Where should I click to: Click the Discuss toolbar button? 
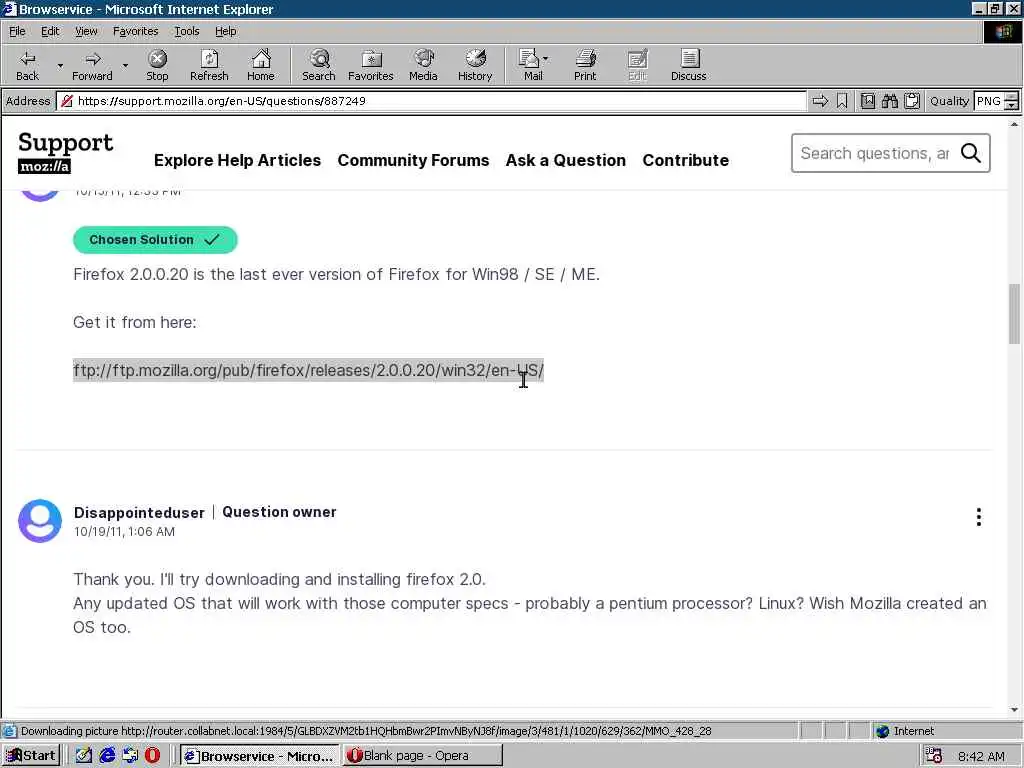(688, 65)
